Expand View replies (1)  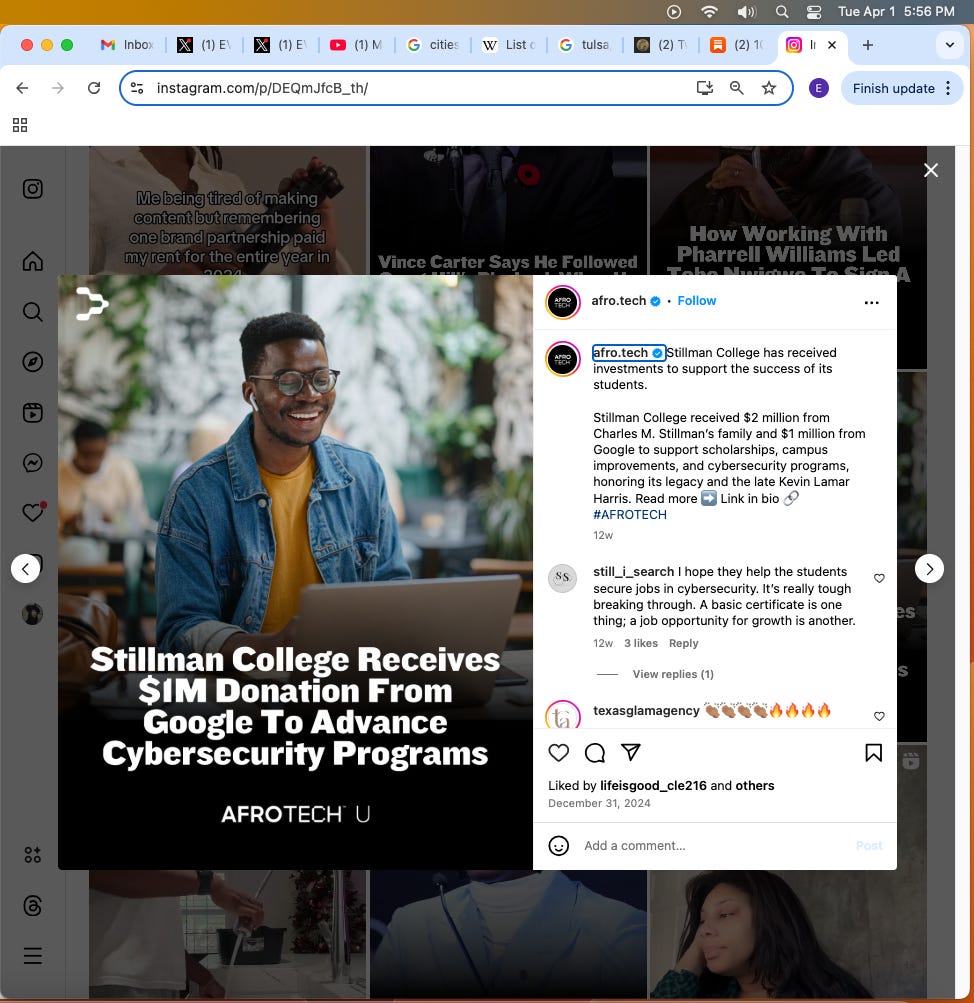coord(673,674)
